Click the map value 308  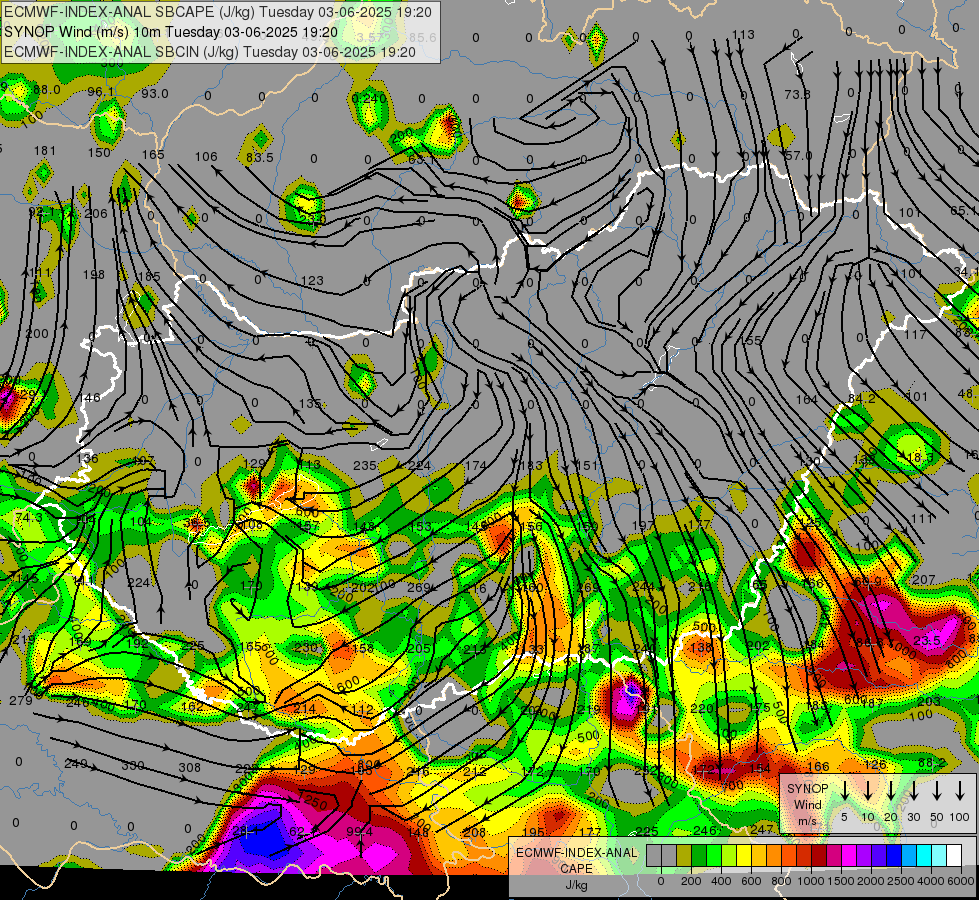pos(190,768)
